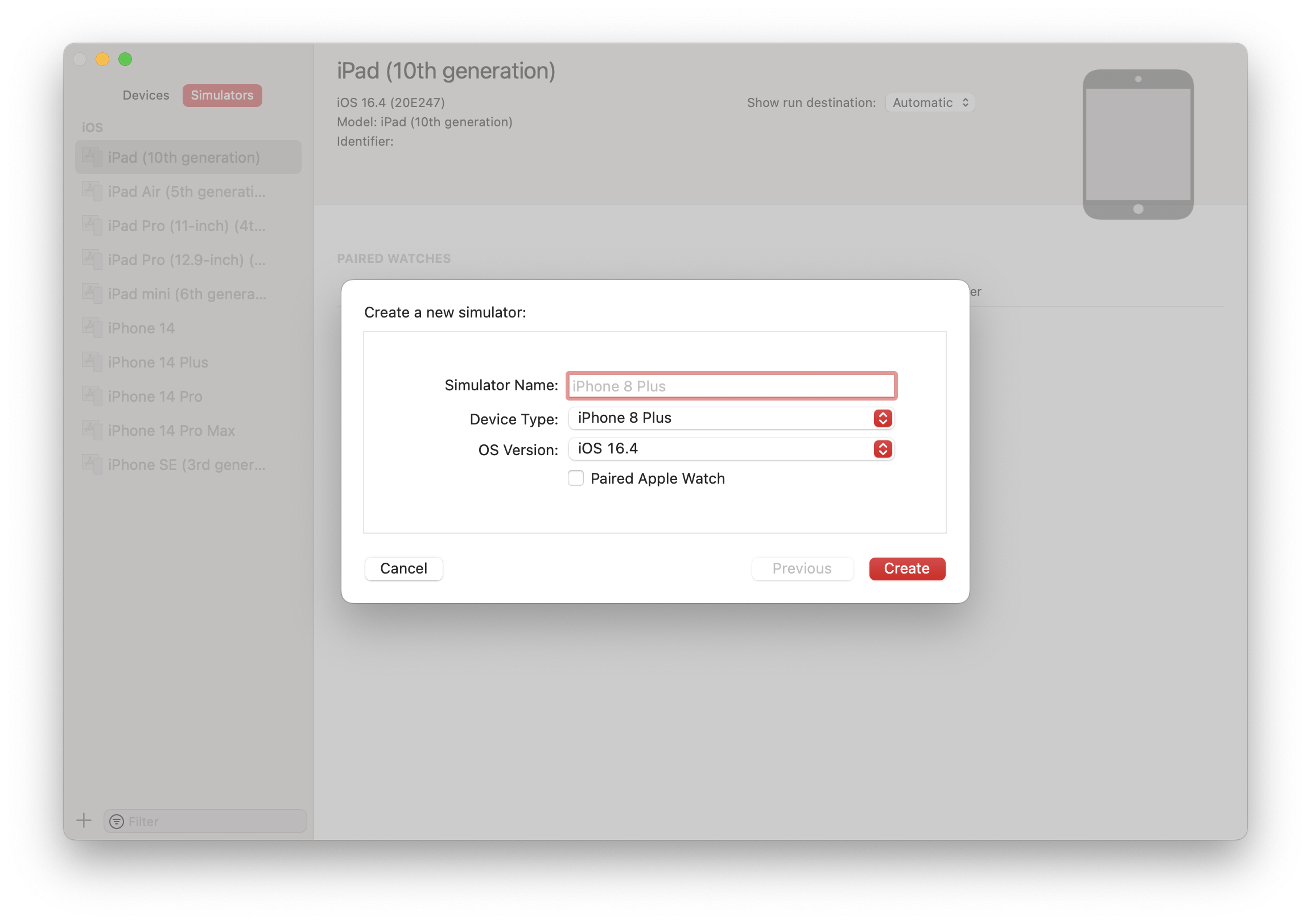Switch to the Devices tab
Viewport: 1311px width, 924px height.
[146, 96]
